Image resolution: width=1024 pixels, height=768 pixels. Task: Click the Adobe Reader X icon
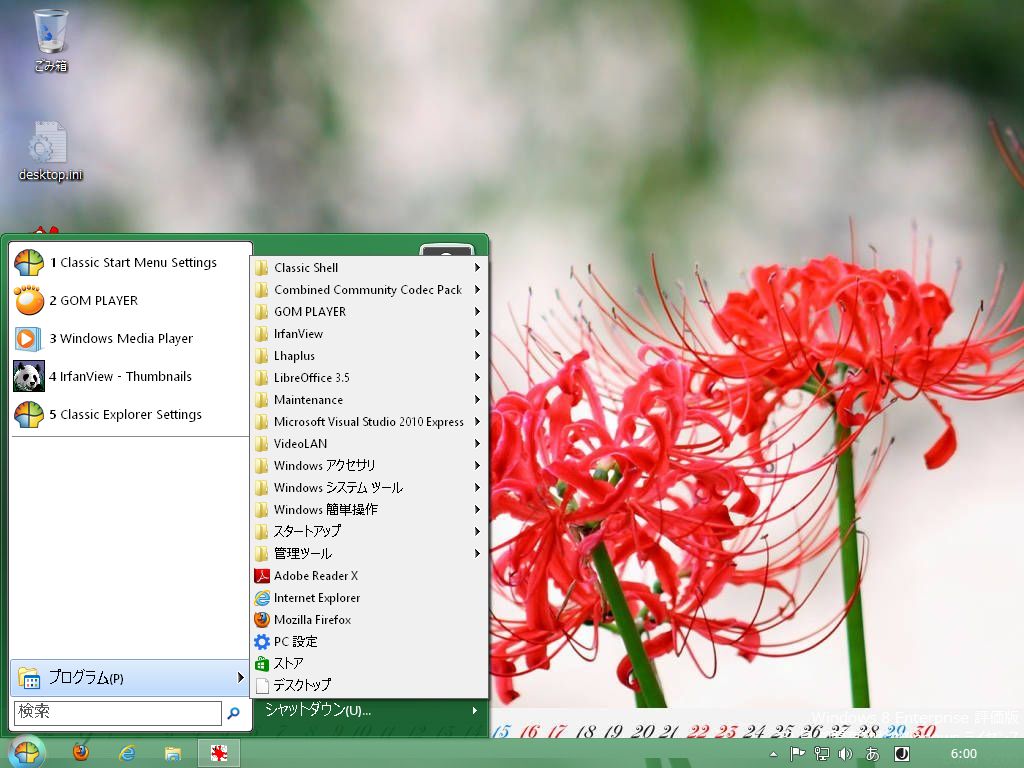click(262, 576)
